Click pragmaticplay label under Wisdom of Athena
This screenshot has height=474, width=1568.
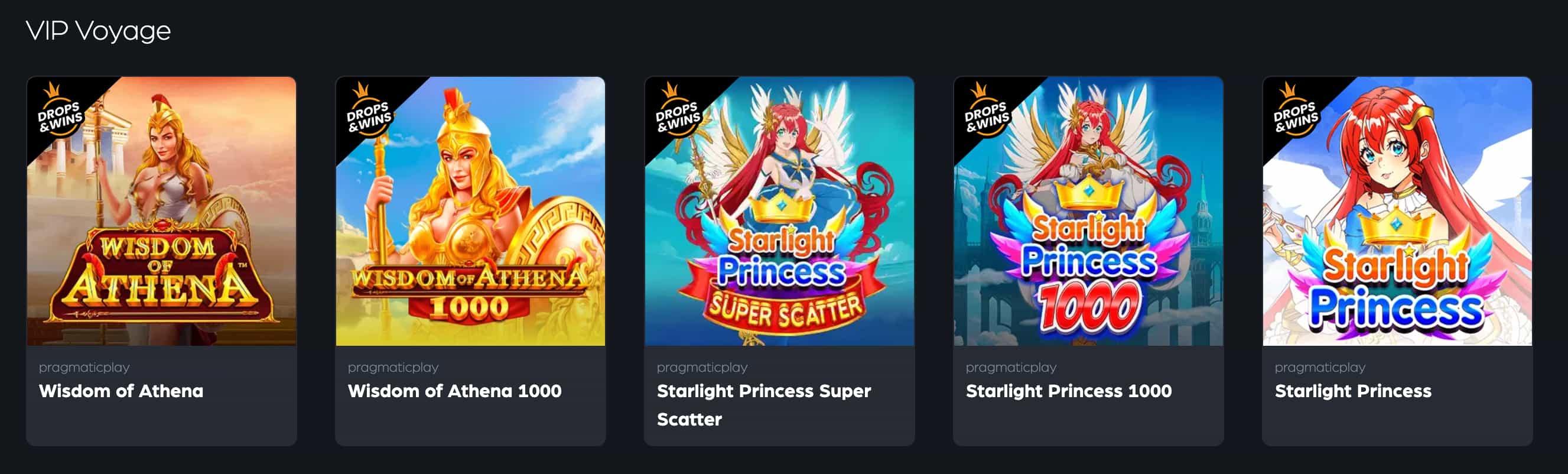pyautogui.click(x=84, y=368)
